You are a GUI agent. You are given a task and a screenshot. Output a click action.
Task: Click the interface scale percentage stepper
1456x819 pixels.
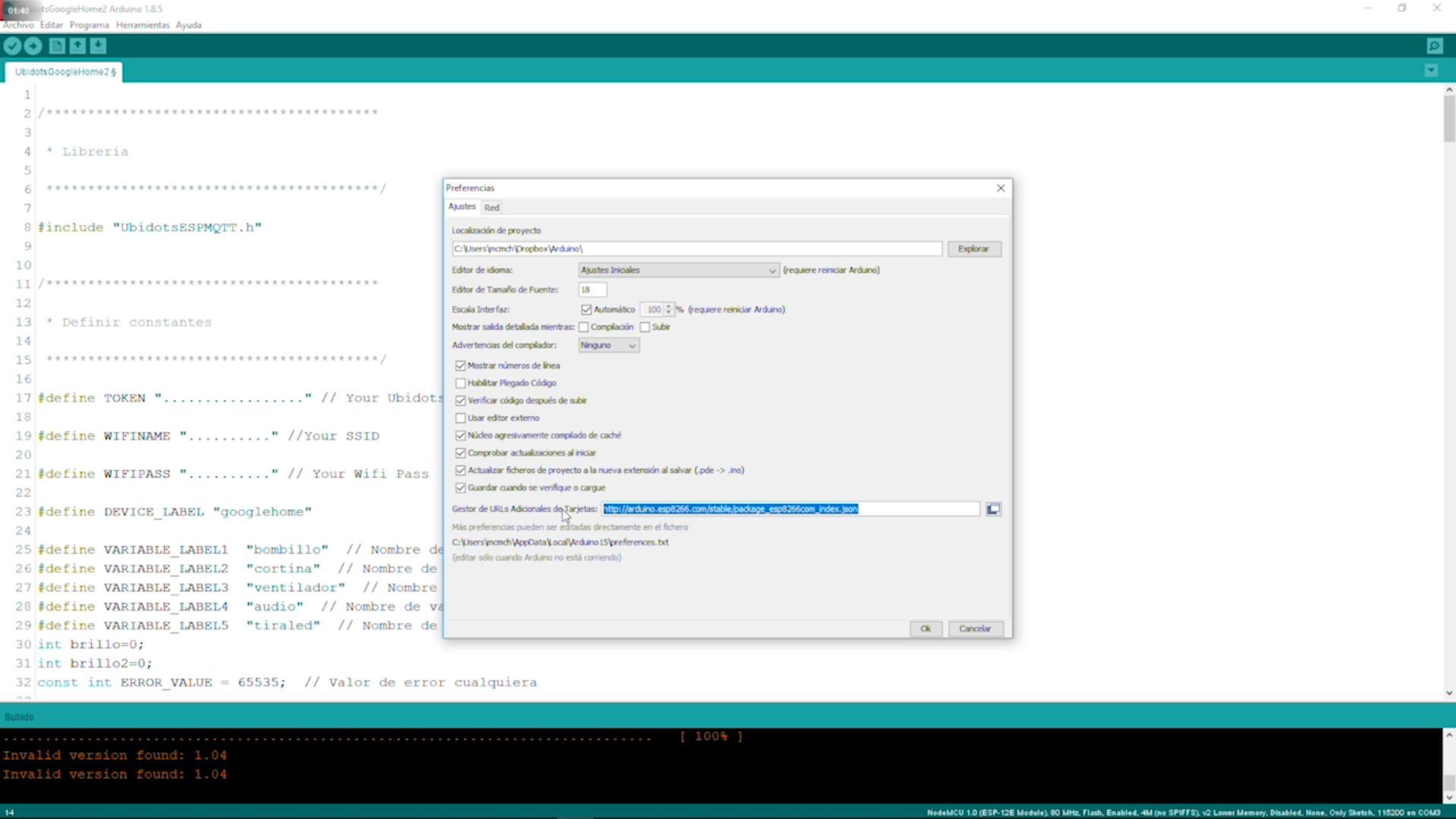point(668,309)
